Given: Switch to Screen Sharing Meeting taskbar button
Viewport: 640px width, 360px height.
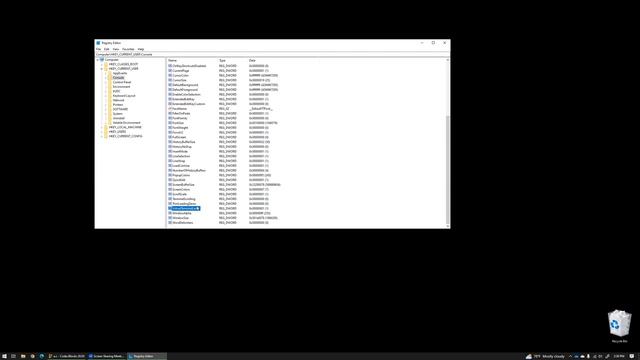Looking at the screenshot, I should [x=107, y=356].
